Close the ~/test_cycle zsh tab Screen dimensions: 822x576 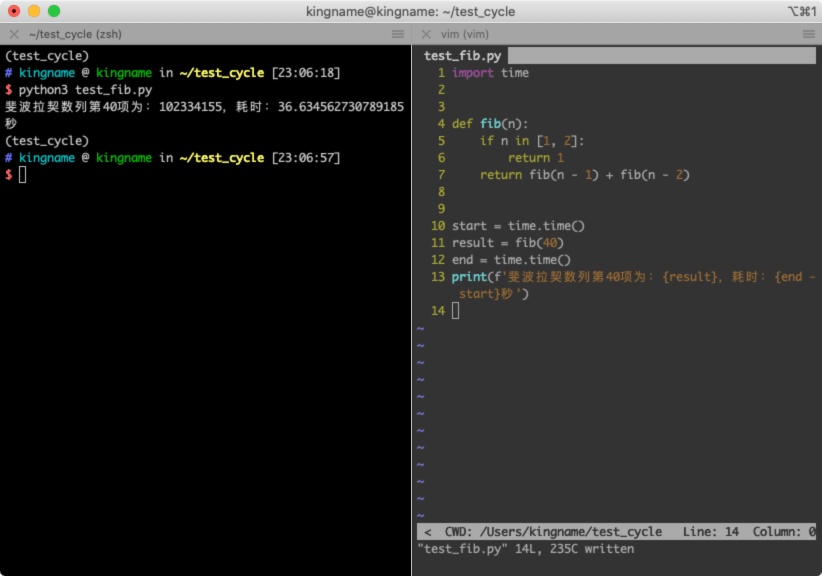[x=14, y=35]
